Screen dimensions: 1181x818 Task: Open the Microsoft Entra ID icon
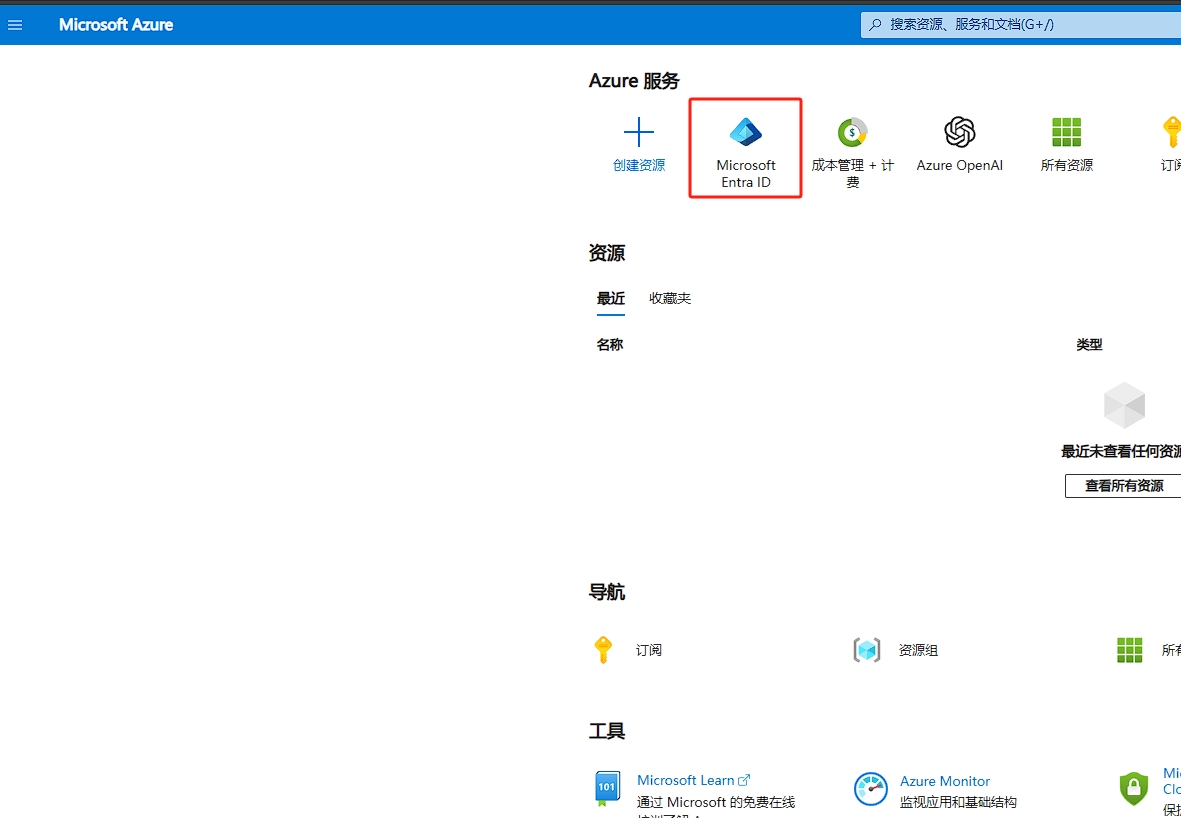(746, 133)
